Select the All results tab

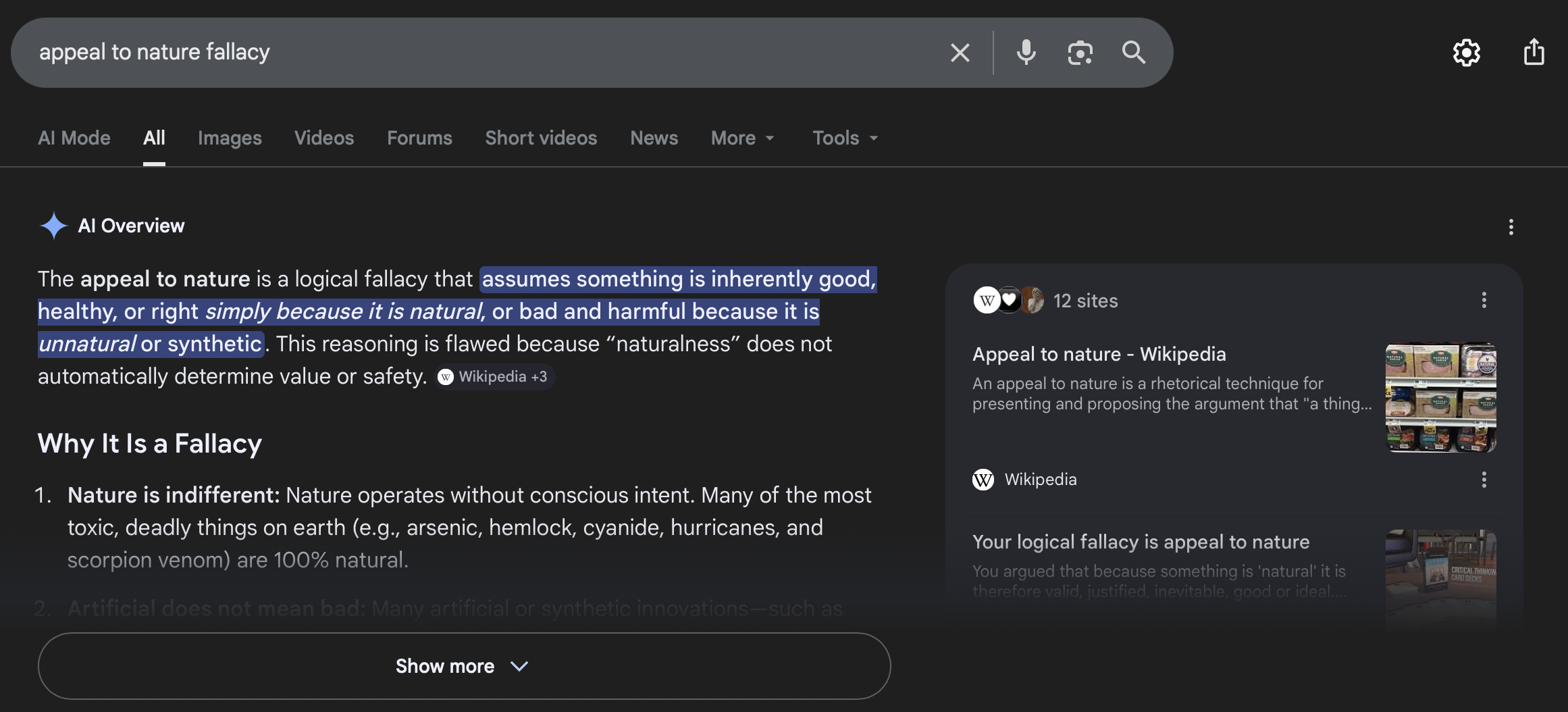point(154,138)
